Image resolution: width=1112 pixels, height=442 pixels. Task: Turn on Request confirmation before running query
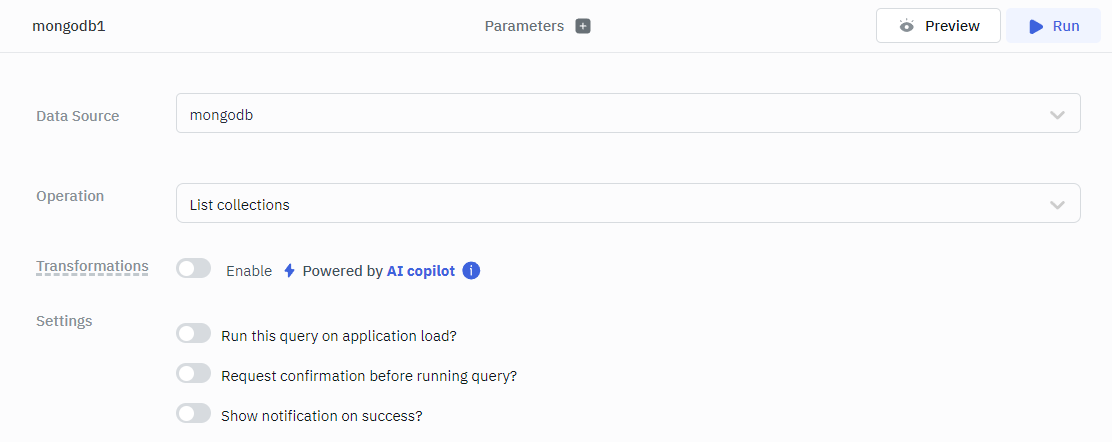point(193,373)
